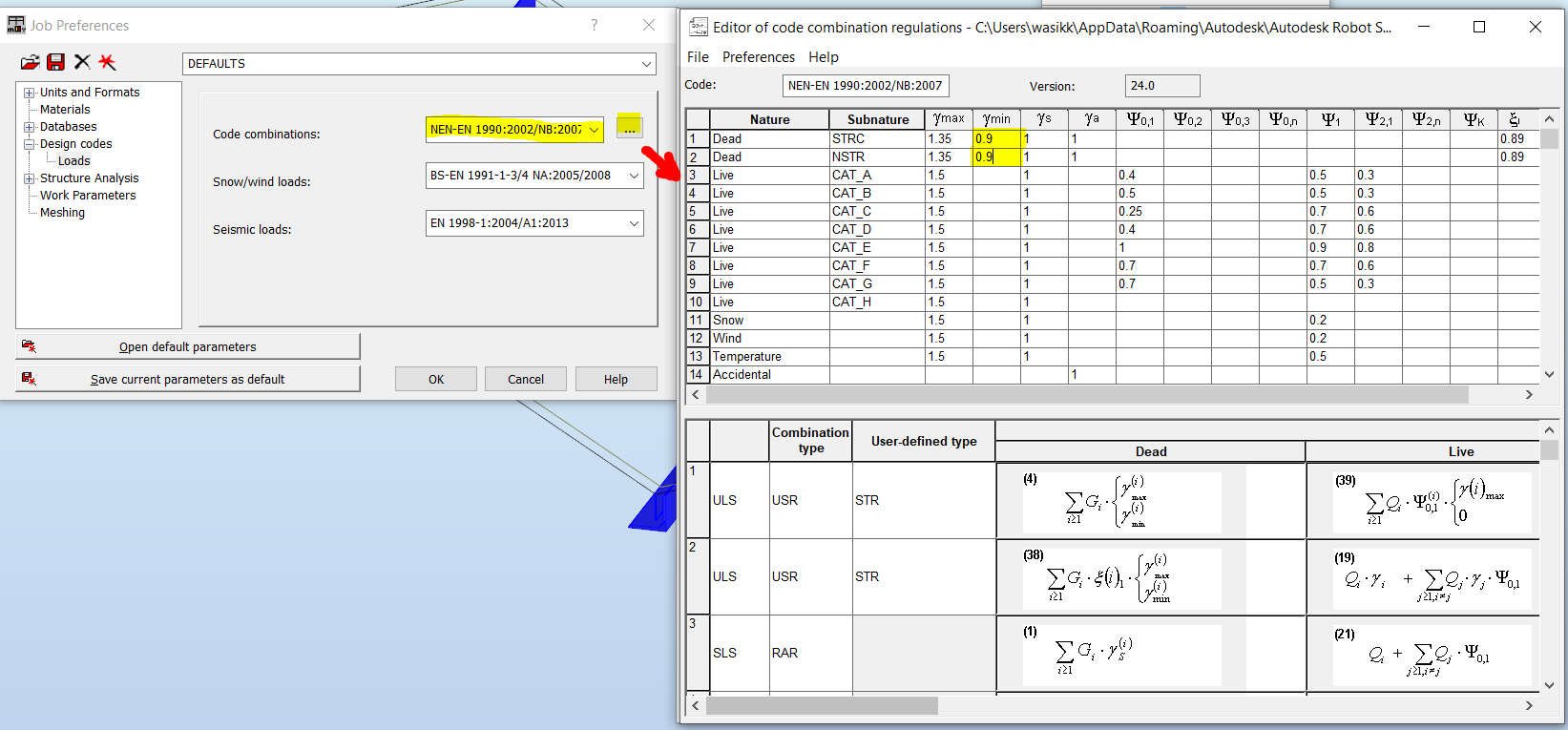Select row header 3 in the coefficients table
Screen dimensions: 1568x730
(698, 176)
